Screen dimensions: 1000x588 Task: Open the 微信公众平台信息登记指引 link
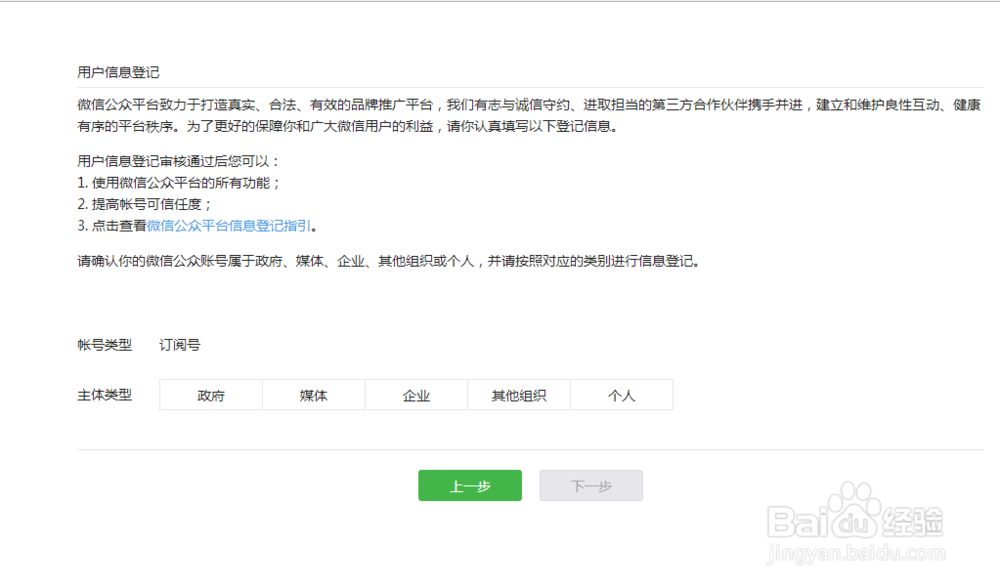[x=229, y=226]
